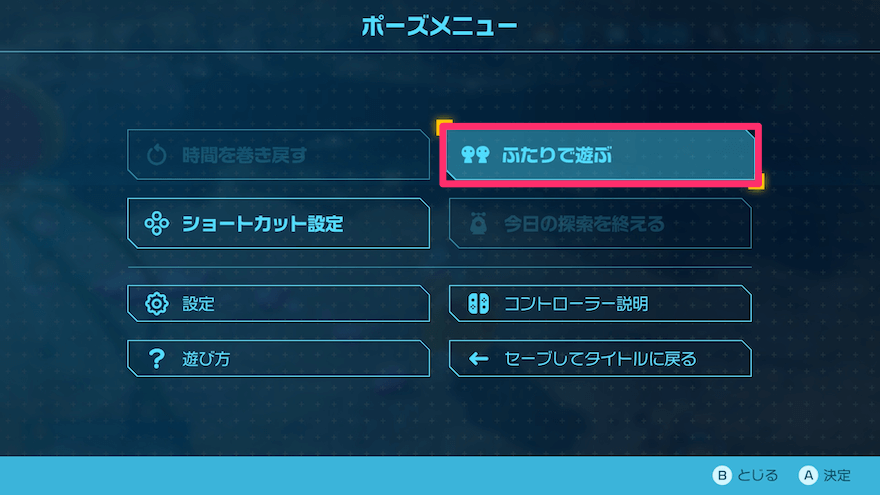The height and width of the screenshot is (495, 880).
Task: Click the shortcut settings flower icon
Action: click(156, 223)
